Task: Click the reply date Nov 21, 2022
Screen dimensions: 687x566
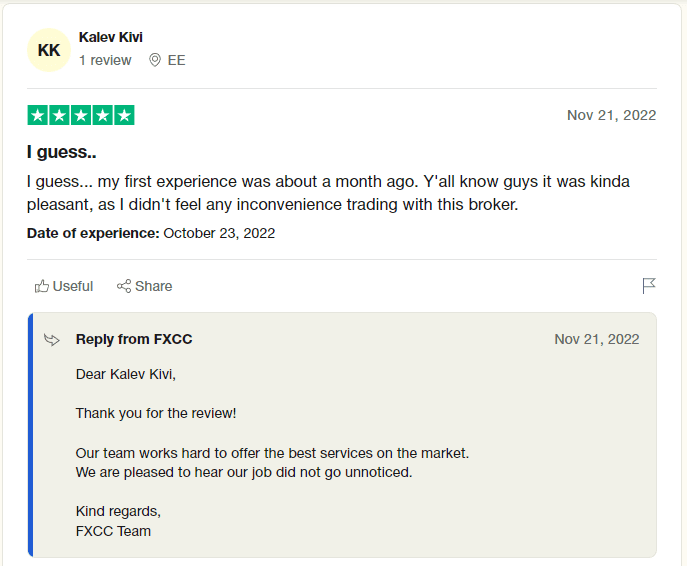Action: coord(597,339)
